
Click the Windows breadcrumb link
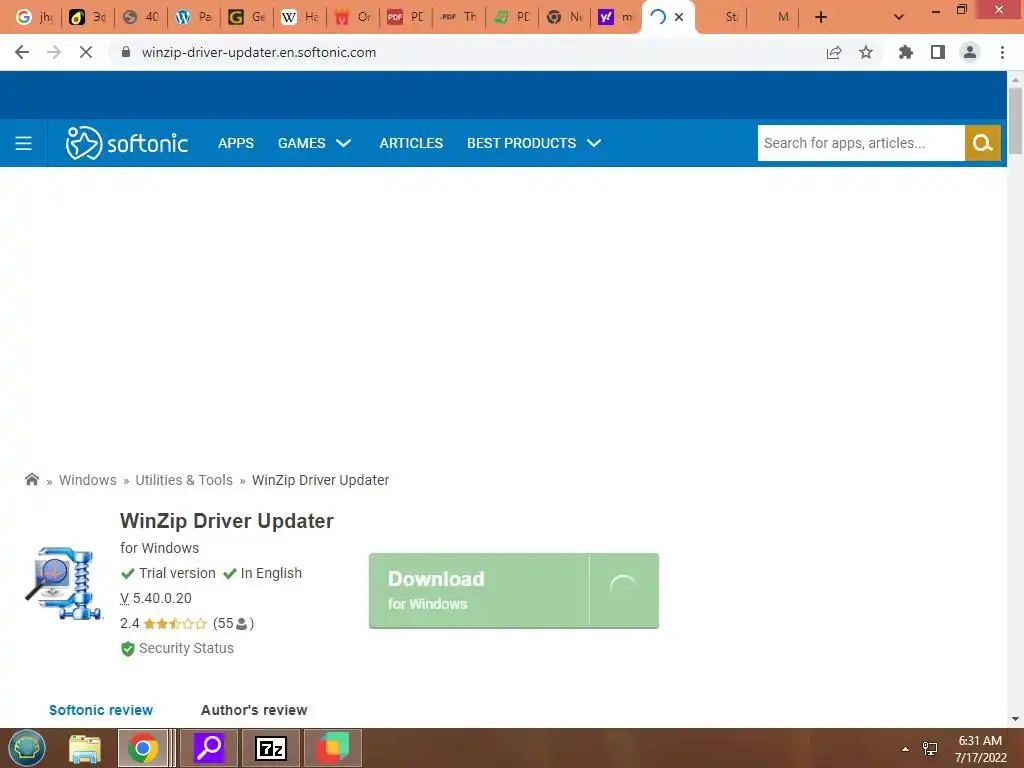point(88,480)
